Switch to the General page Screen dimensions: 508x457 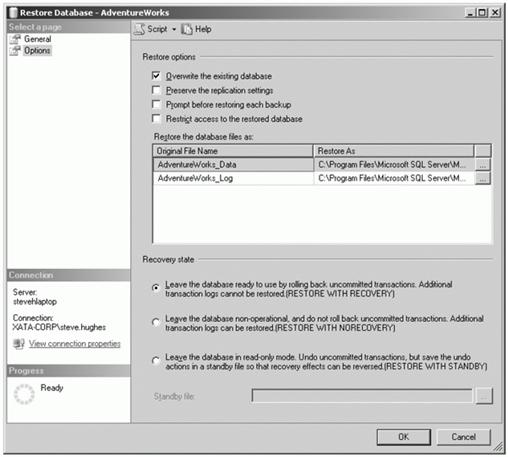pos(38,39)
